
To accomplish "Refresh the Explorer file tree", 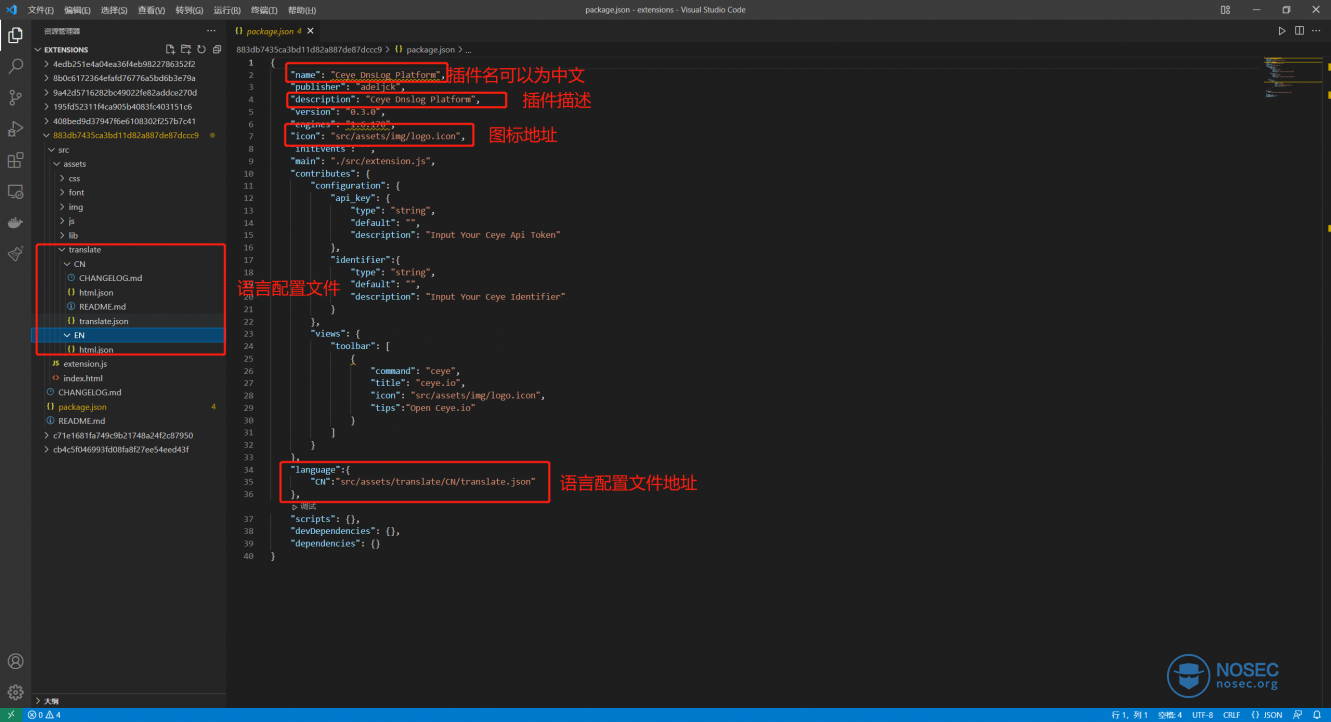I will 201,49.
